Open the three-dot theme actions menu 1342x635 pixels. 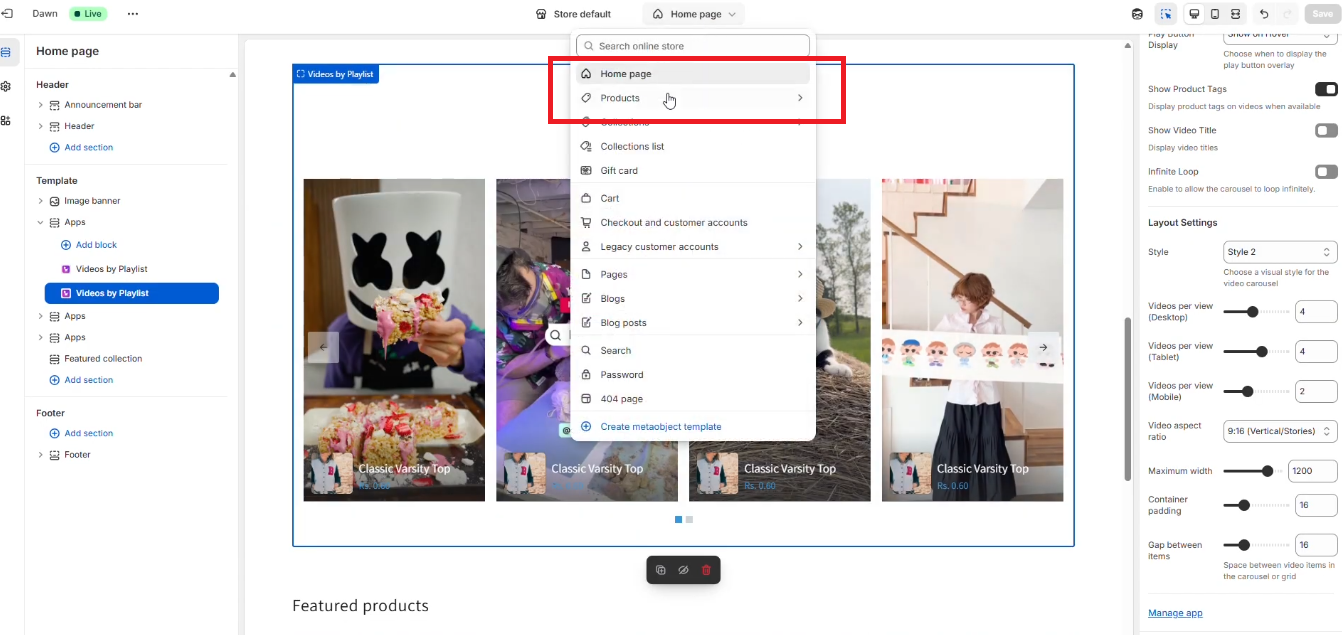click(133, 14)
